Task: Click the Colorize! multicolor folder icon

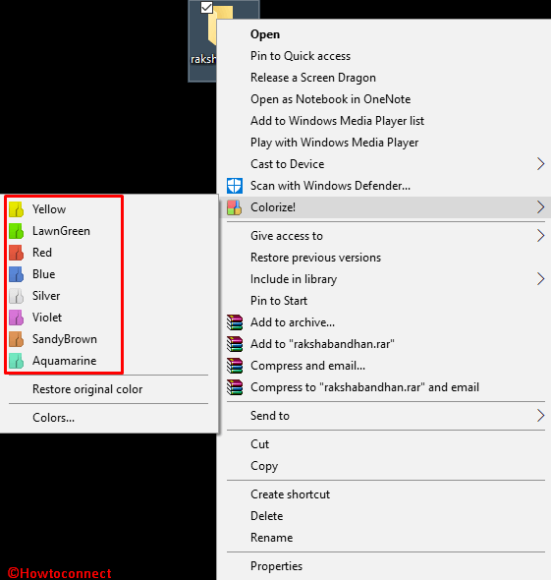Action: tap(235, 207)
